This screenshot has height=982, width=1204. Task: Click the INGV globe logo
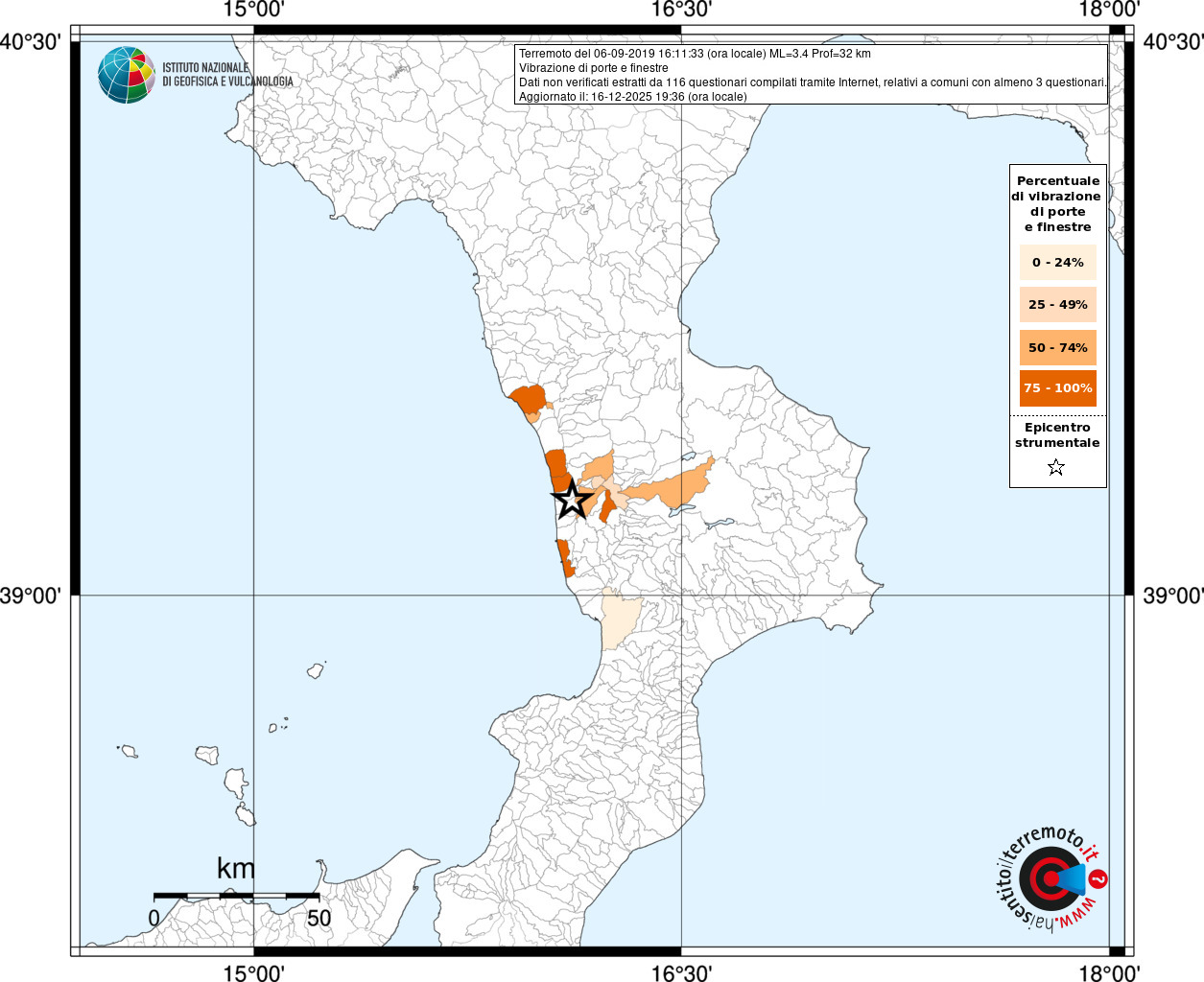click(127, 75)
